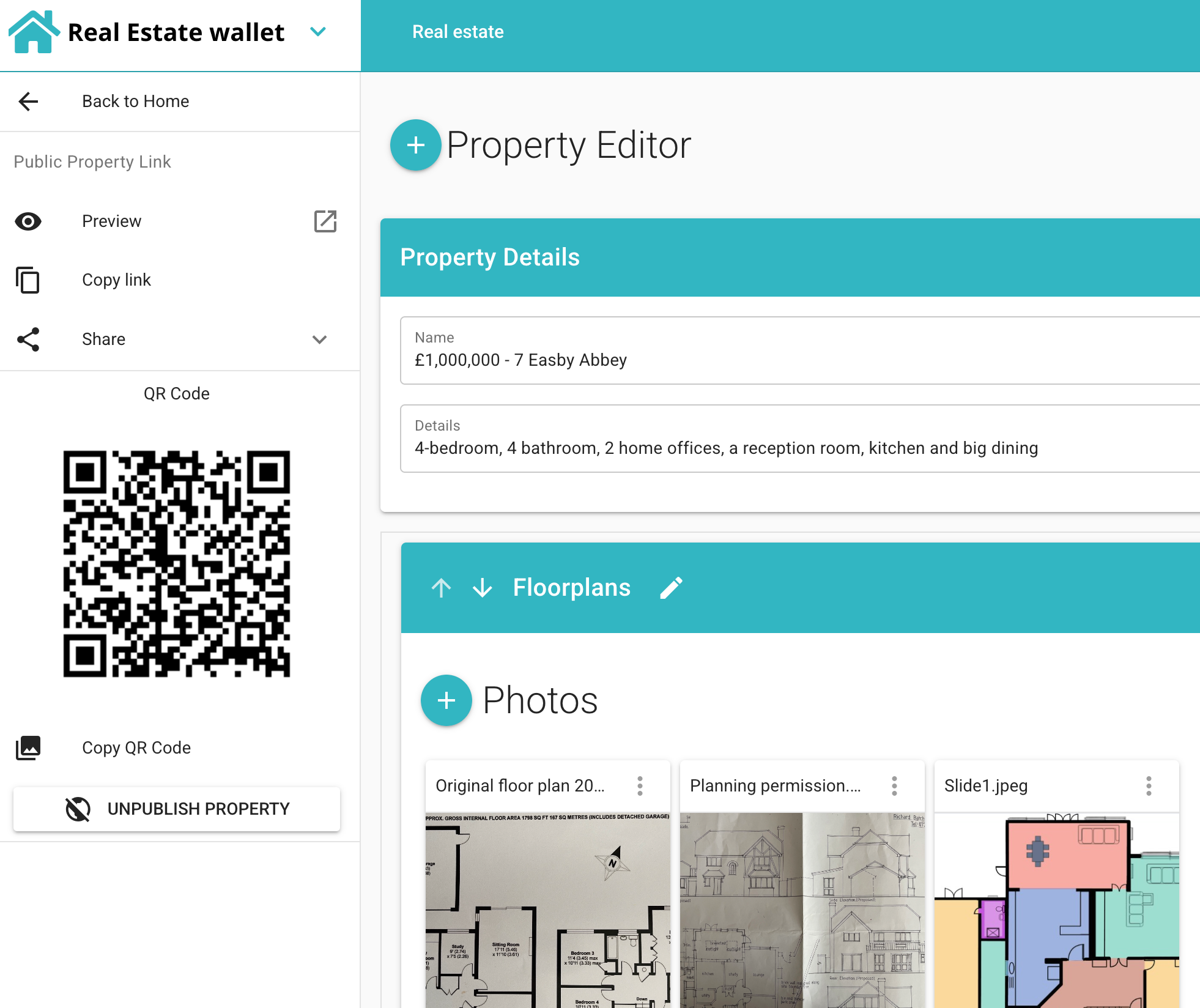
Task: Click the back arrow icon
Action: (x=28, y=101)
